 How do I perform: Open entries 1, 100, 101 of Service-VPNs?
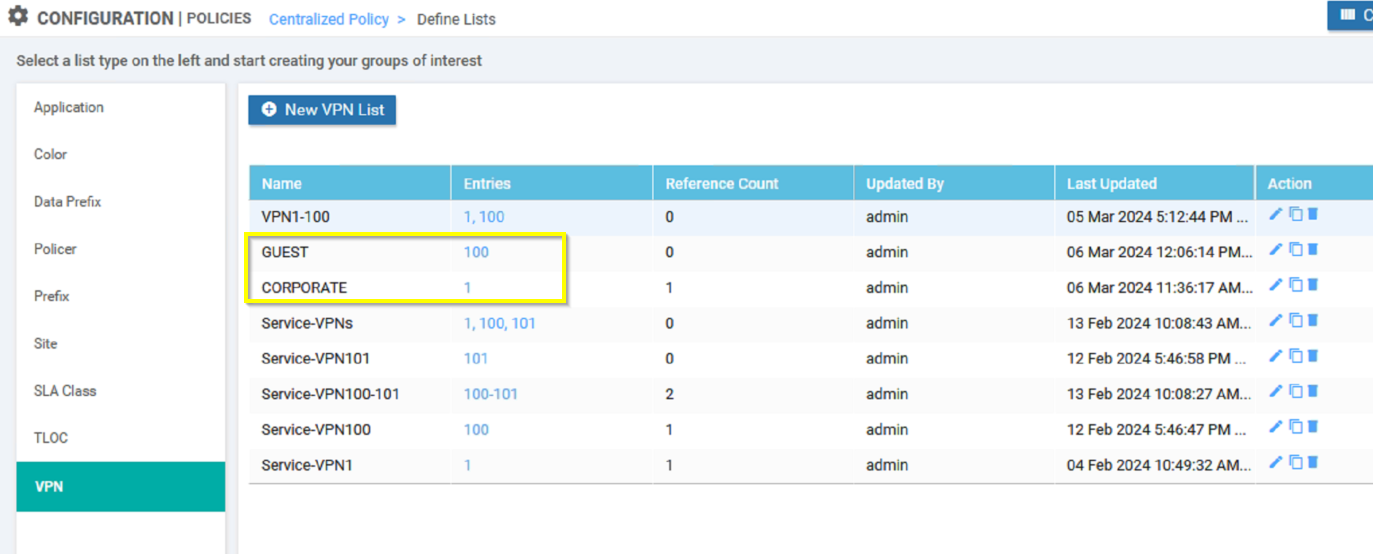[x=499, y=323]
